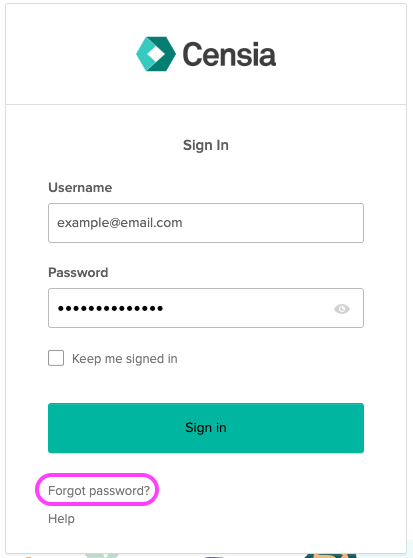Click the Sign In heading
The height and width of the screenshot is (558, 413).
pos(206,145)
